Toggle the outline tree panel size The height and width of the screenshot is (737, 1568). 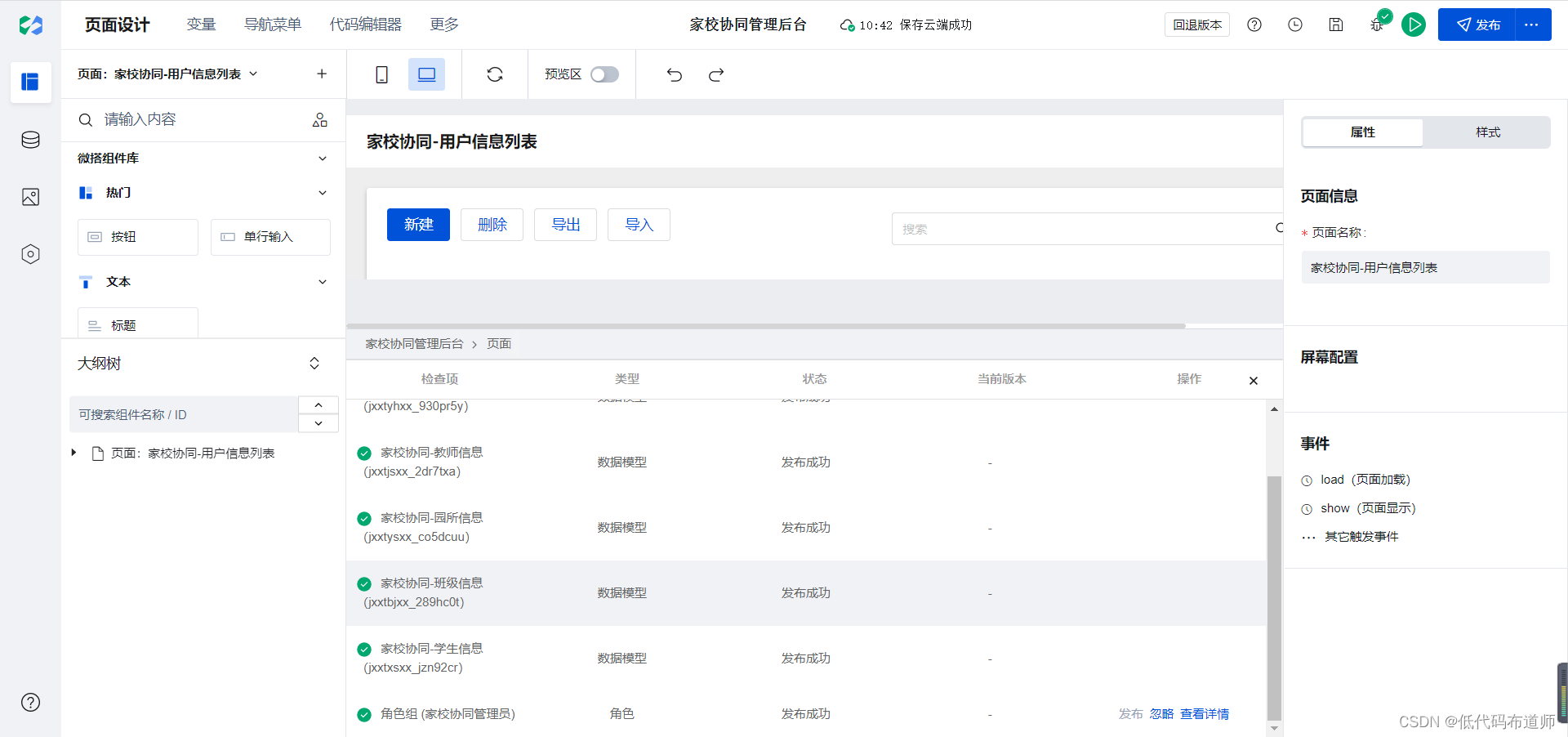(x=314, y=364)
